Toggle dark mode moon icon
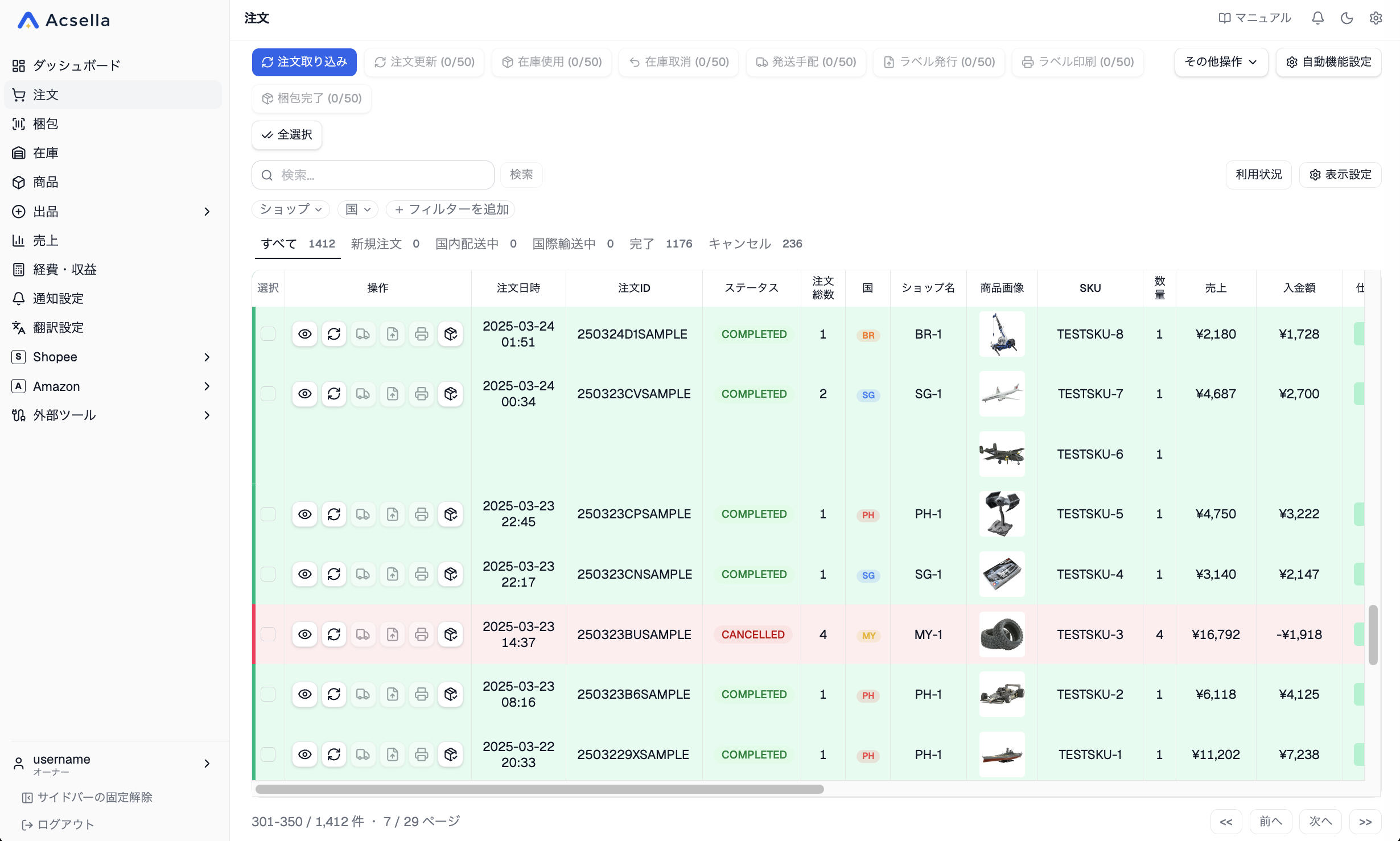 [1347, 18]
